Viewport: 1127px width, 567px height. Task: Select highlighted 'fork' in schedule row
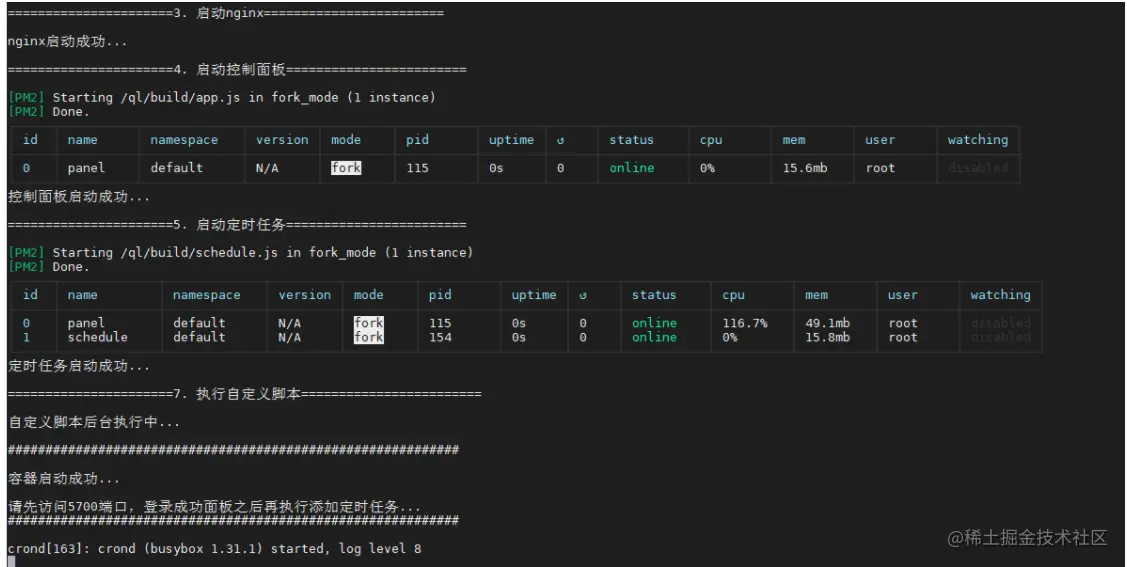369,337
